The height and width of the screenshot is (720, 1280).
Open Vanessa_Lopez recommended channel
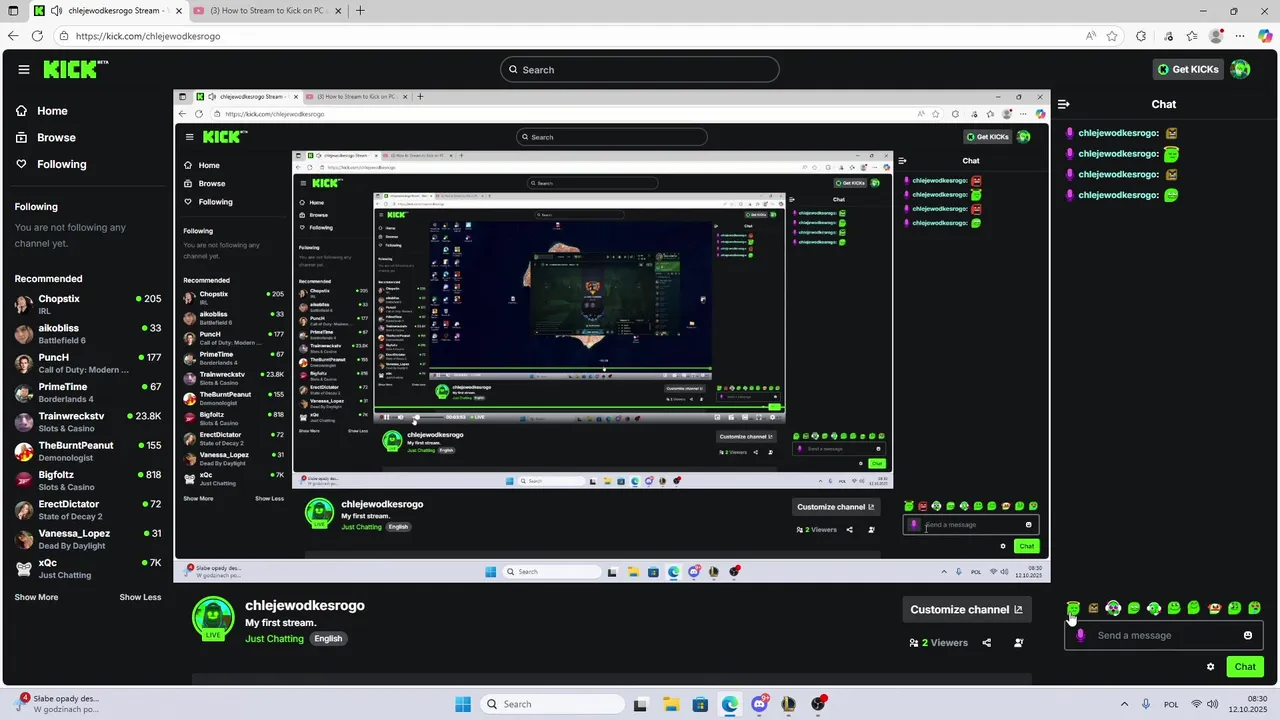click(x=88, y=539)
